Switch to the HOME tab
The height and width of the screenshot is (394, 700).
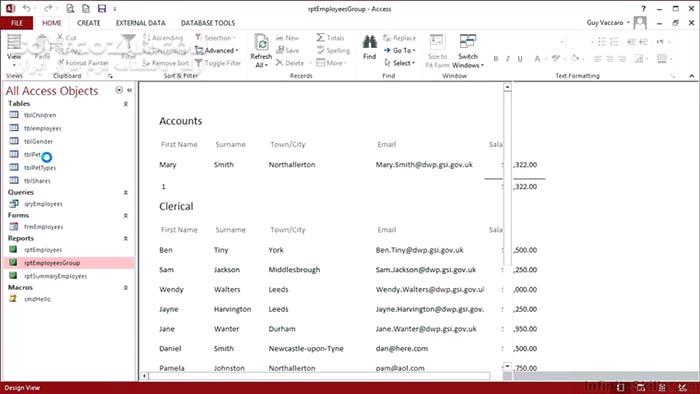click(52, 23)
